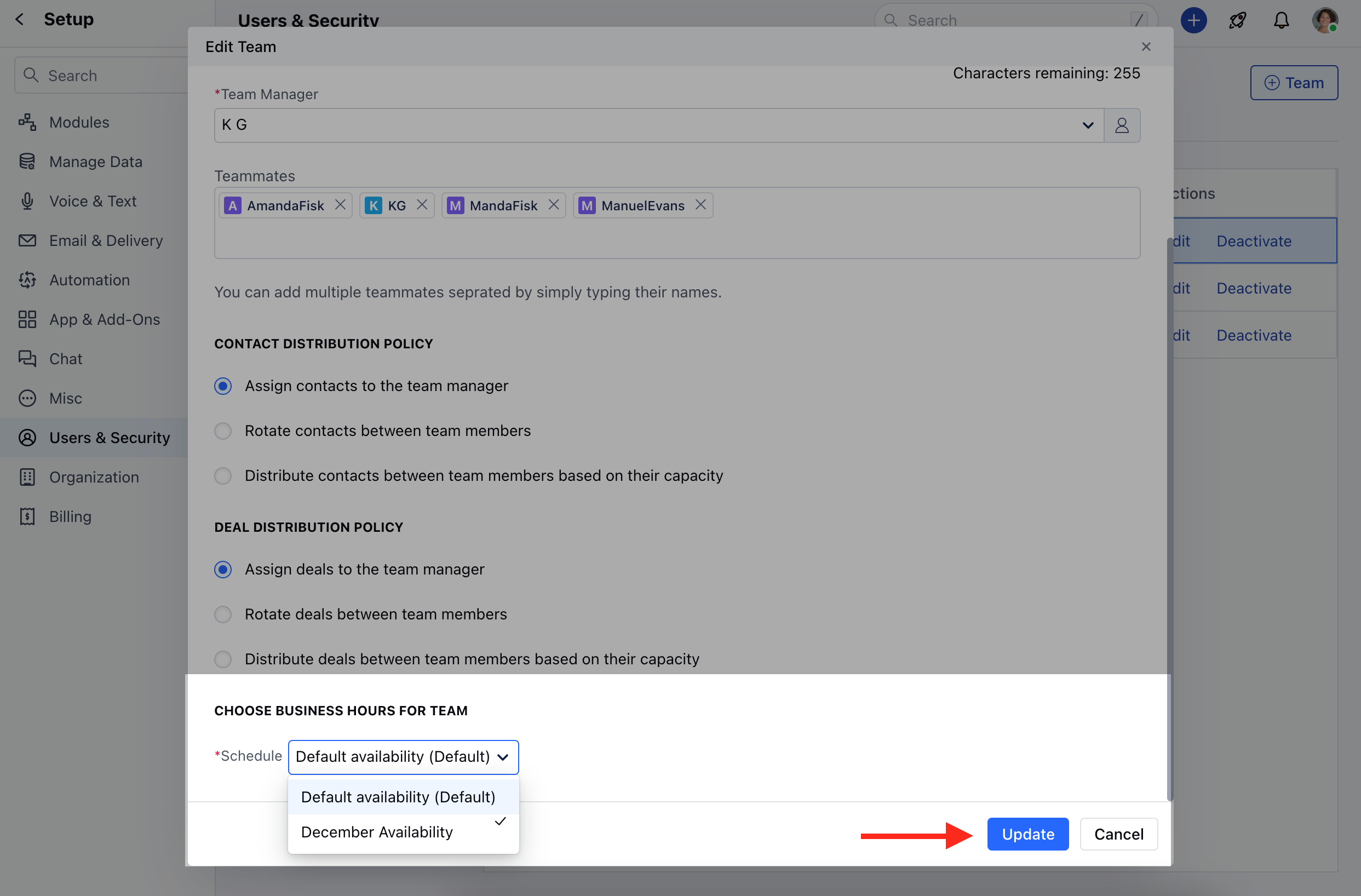Open the Billing section
The image size is (1361, 896).
pyautogui.click(x=68, y=516)
